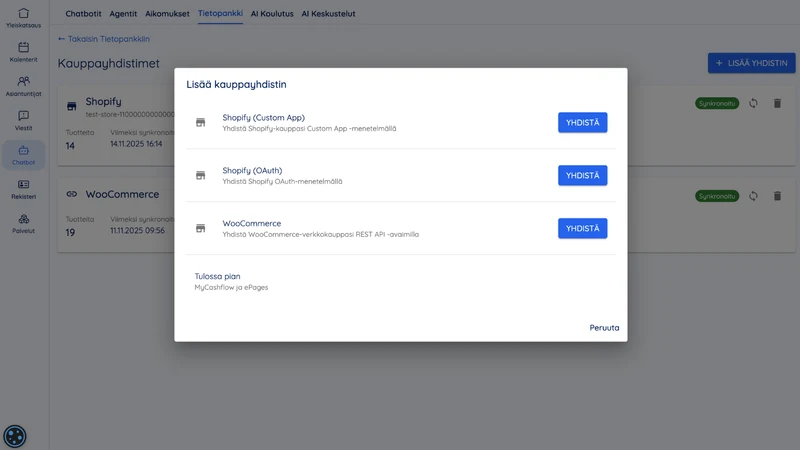Click sync date 14.11.2025 16:14
This screenshot has width=800, height=450.
tap(136, 144)
